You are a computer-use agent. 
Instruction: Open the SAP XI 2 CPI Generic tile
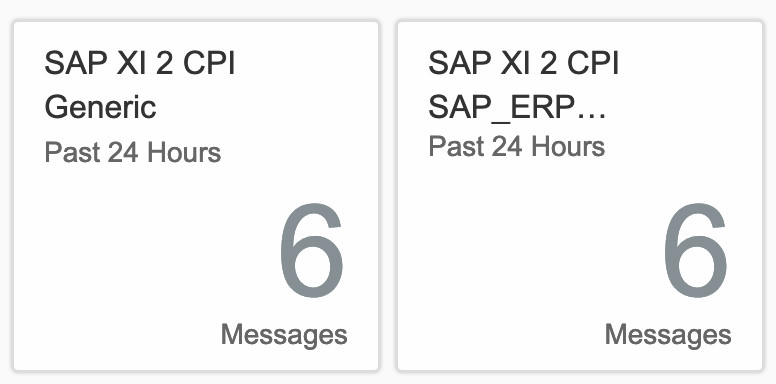coord(196,195)
